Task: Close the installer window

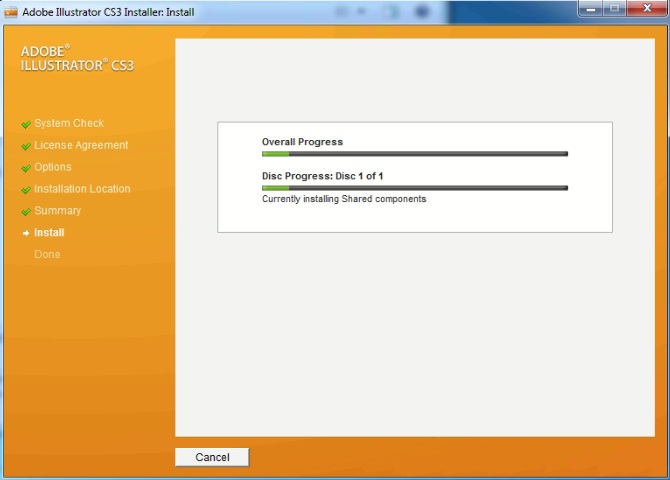Action: pos(647,8)
